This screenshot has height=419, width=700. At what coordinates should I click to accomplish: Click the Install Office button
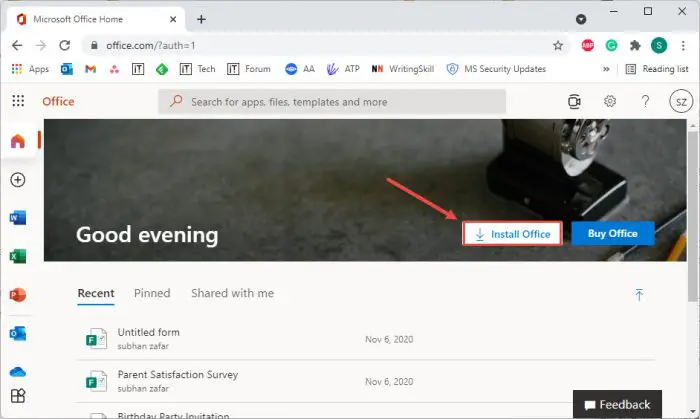tap(512, 234)
